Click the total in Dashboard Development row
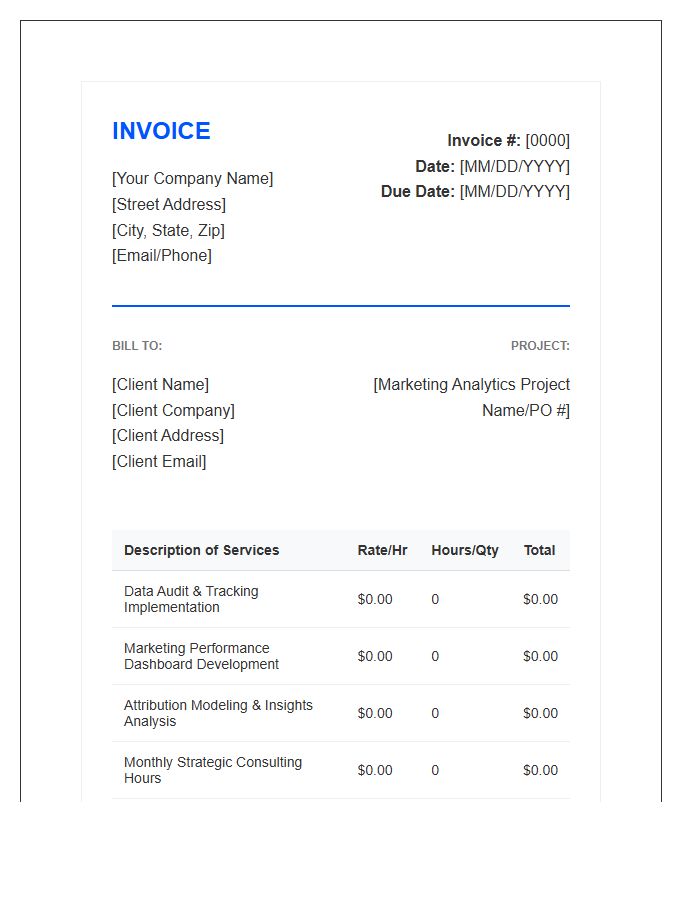The width and height of the screenshot is (700, 900). (540, 656)
